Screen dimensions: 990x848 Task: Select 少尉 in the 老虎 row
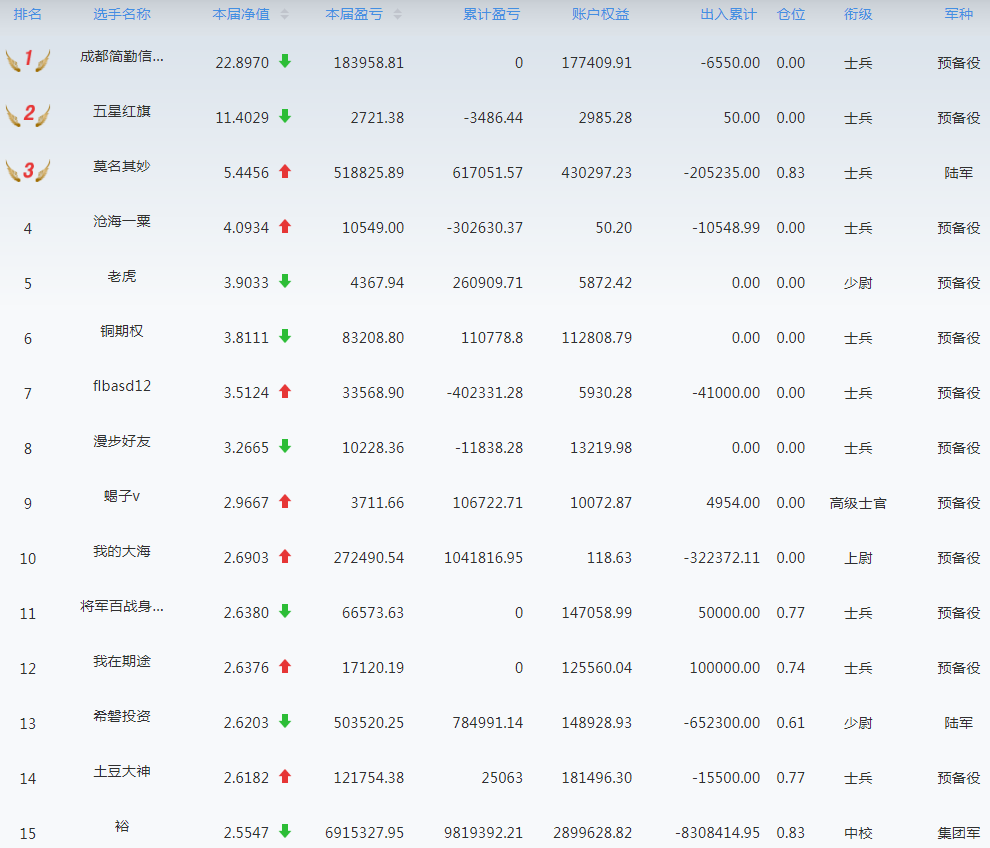(x=858, y=283)
